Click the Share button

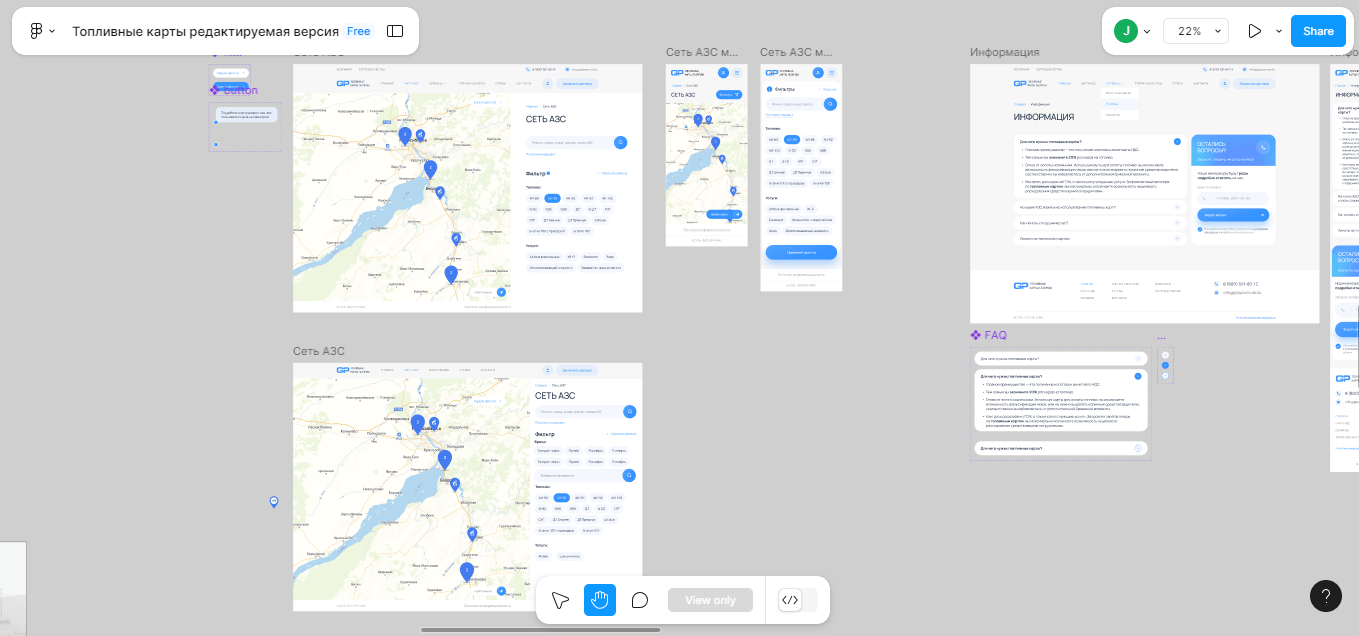pyautogui.click(x=1318, y=31)
